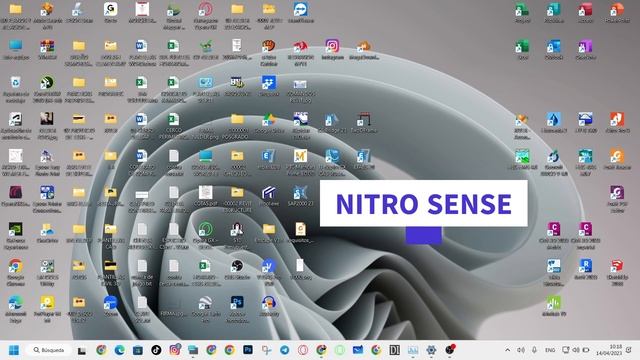The width and height of the screenshot is (640, 360).
Task: Expand the hidden system tray icons chevron
Action: [507, 350]
